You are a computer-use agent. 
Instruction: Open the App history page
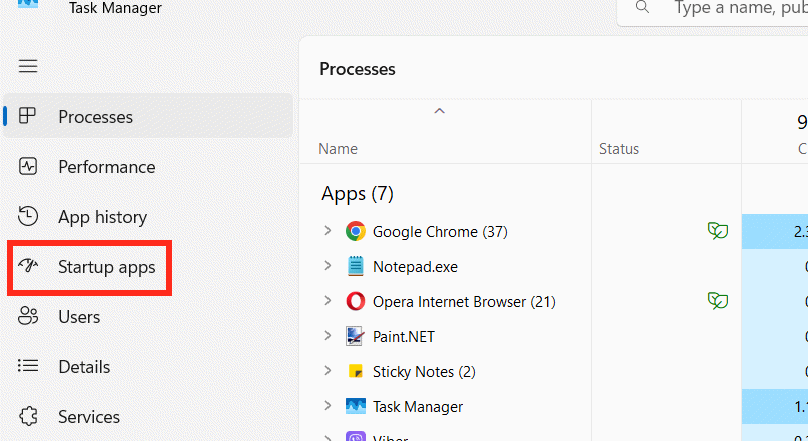point(148,216)
